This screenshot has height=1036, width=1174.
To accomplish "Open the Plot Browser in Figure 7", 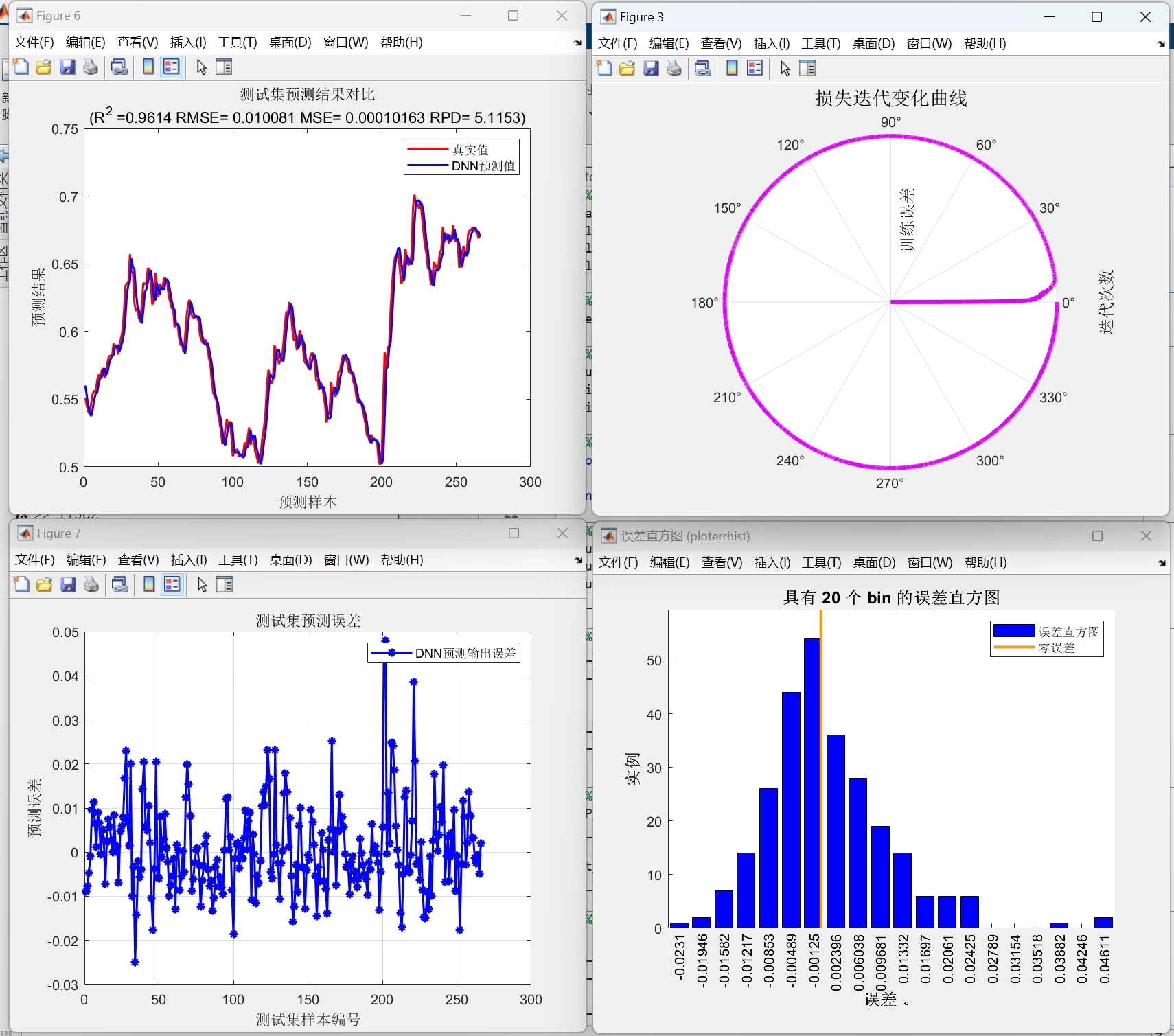I will 224,584.
